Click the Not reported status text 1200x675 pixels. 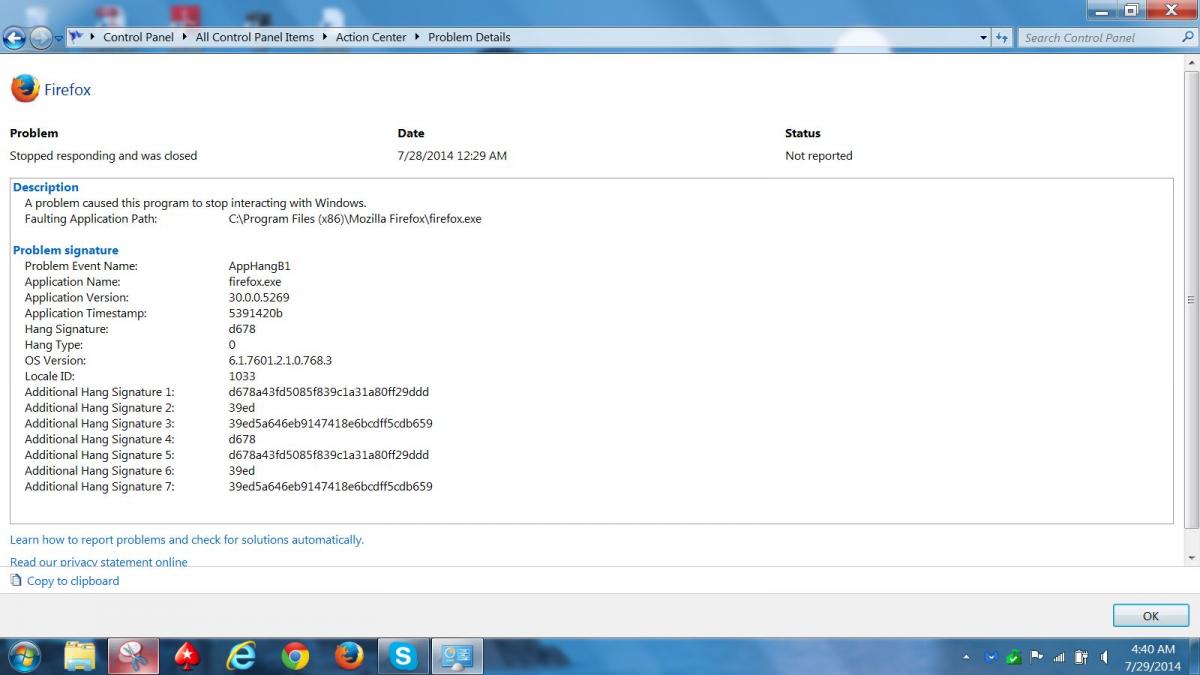pyautogui.click(x=819, y=156)
